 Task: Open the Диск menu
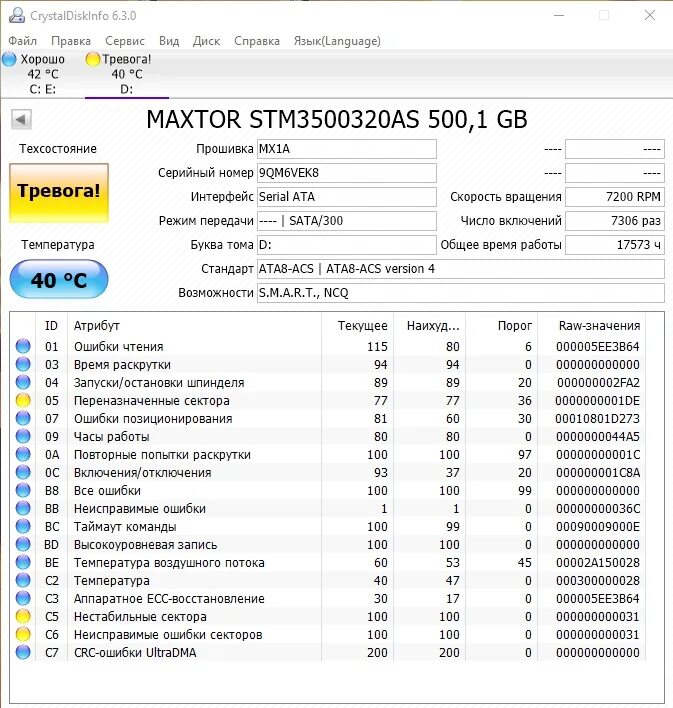point(206,41)
